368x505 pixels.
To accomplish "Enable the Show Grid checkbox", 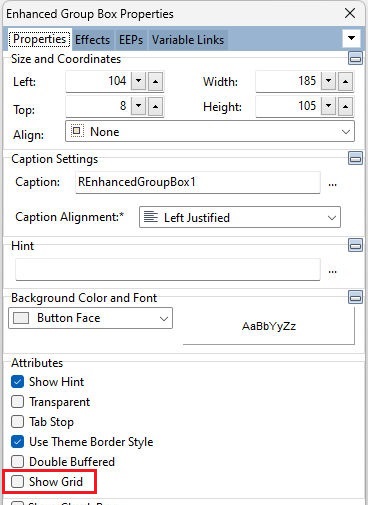I will pyautogui.click(x=17, y=482).
